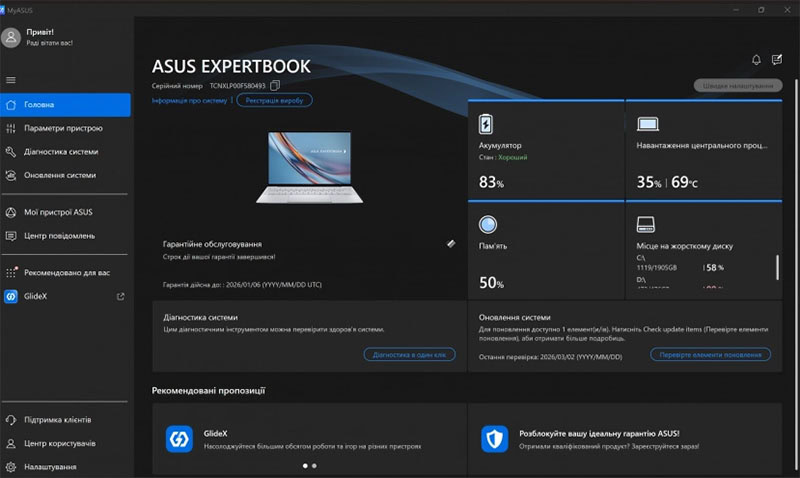Click the memory 50% value
The width and height of the screenshot is (800, 478).
[x=491, y=283]
